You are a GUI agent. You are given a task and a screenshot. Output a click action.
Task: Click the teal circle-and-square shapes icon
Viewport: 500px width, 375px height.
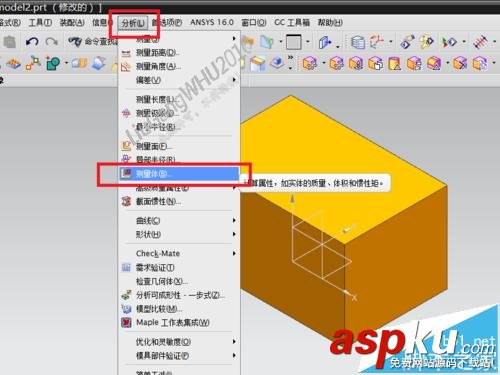coord(53,63)
